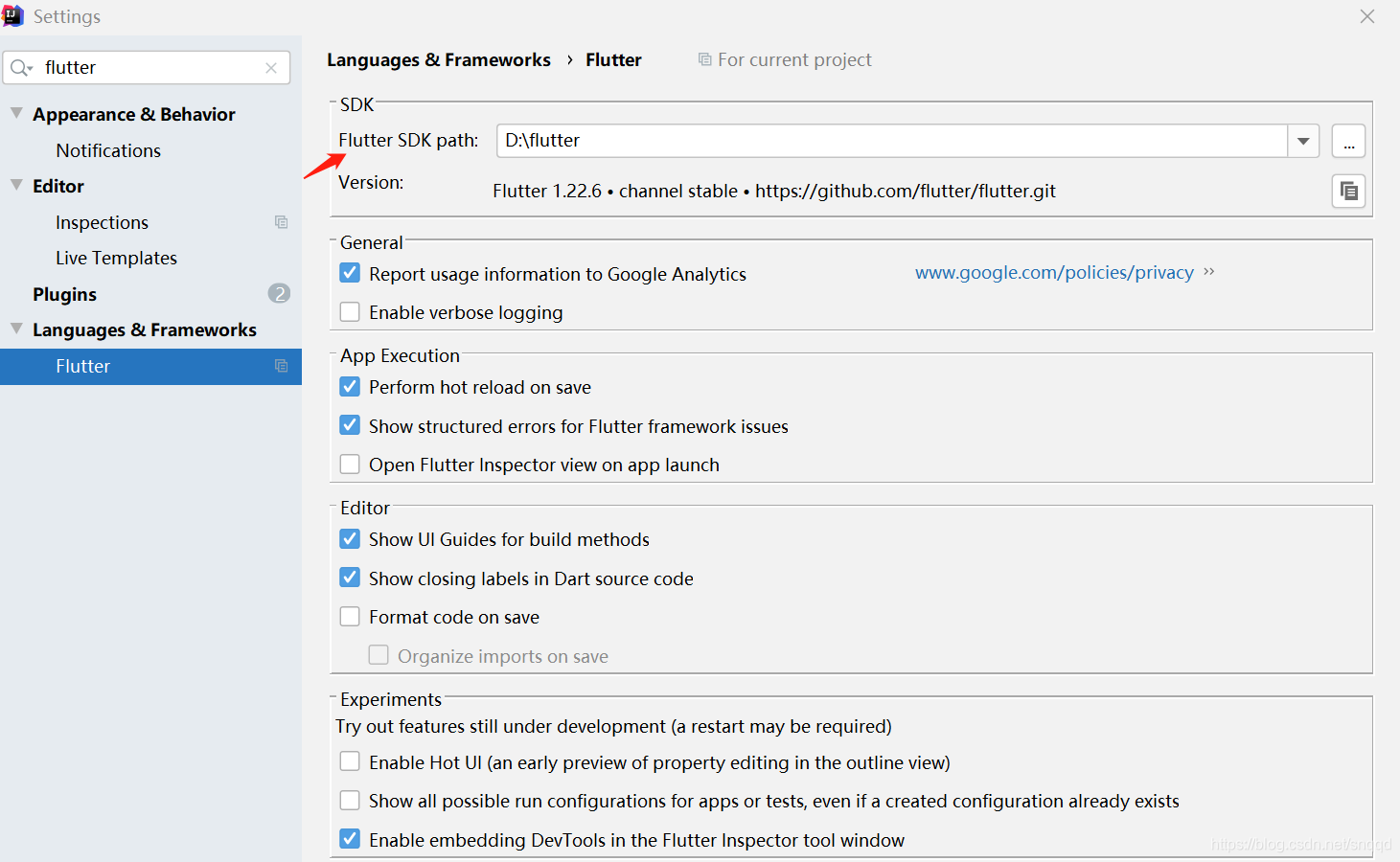
Task: Collapse Appearance & Behavior tree section
Action: (x=16, y=113)
